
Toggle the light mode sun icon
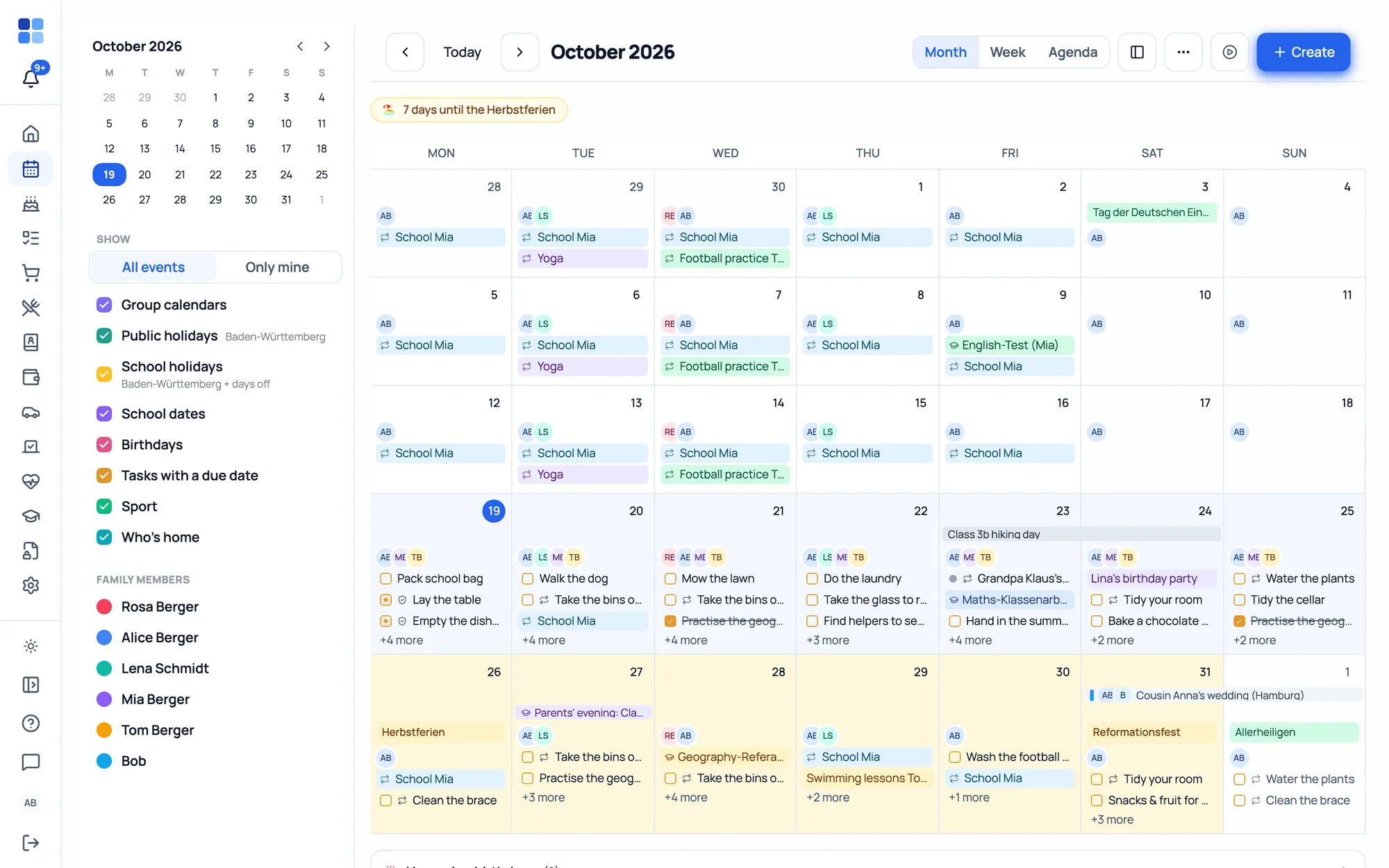31,646
